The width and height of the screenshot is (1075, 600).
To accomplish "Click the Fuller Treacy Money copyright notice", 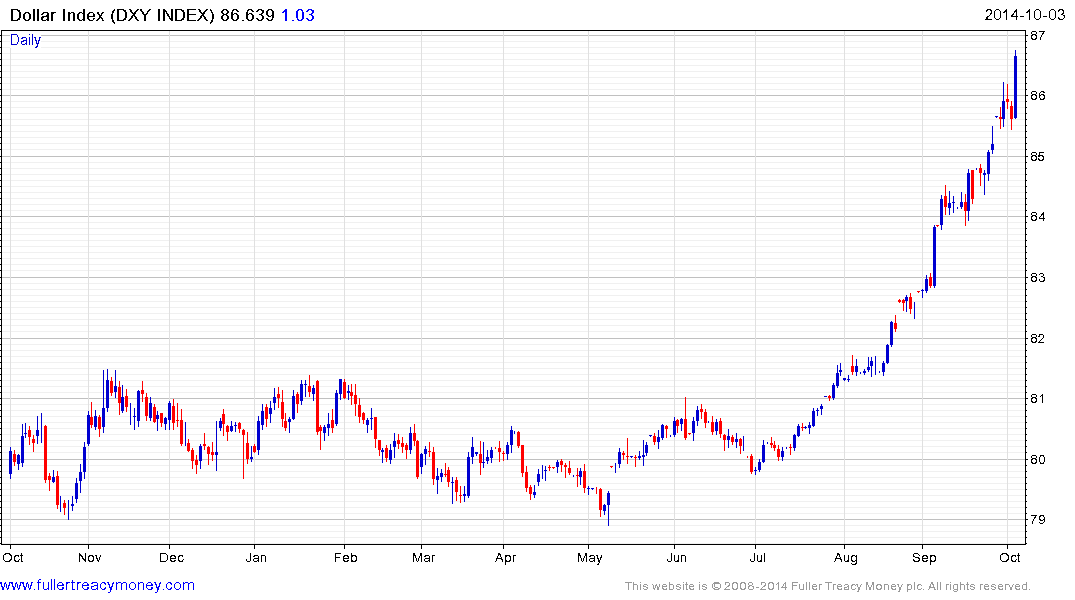I will pos(828,586).
